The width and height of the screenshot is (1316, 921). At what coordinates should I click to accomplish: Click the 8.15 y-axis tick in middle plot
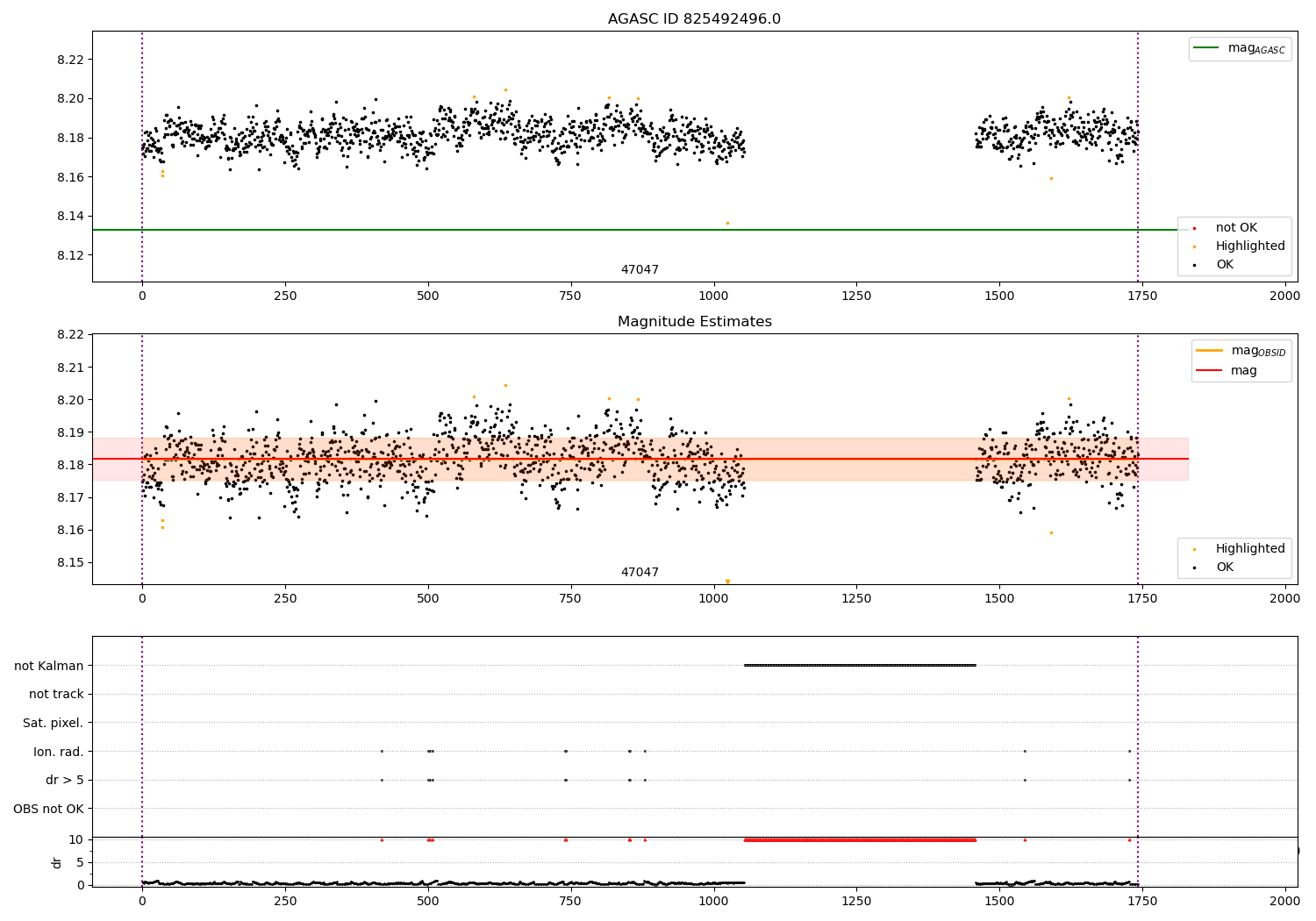[70, 563]
